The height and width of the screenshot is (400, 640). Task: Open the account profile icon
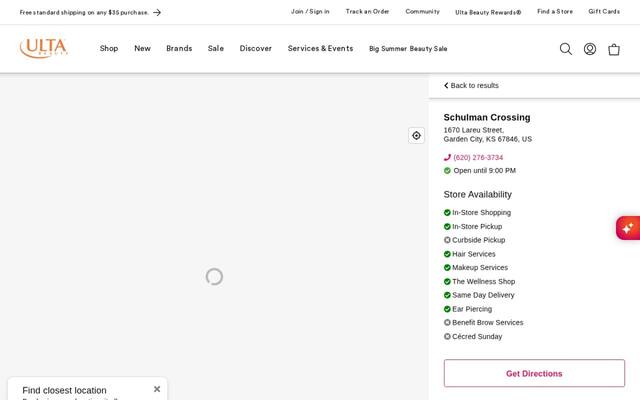tap(590, 49)
